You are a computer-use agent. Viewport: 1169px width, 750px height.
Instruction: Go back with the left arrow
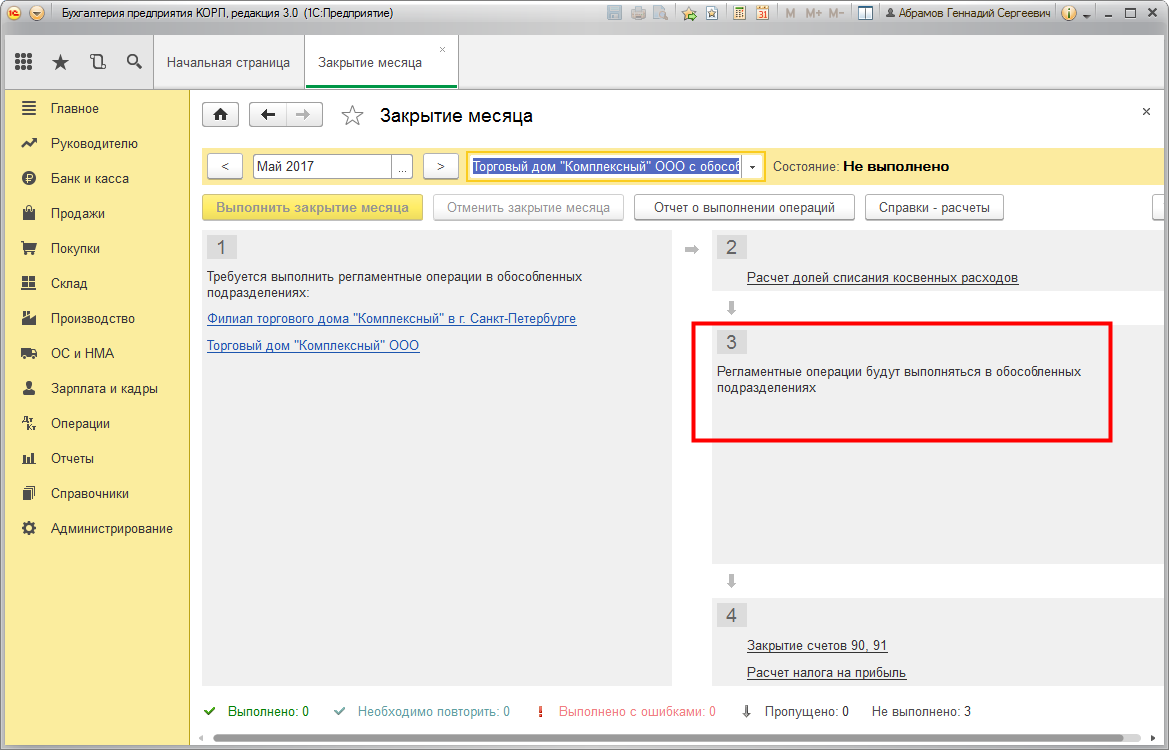click(x=268, y=115)
